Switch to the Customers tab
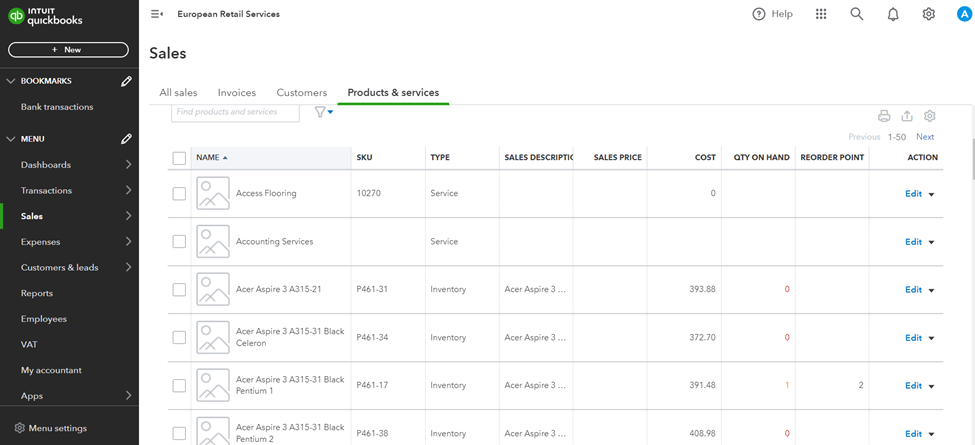 coord(302,93)
